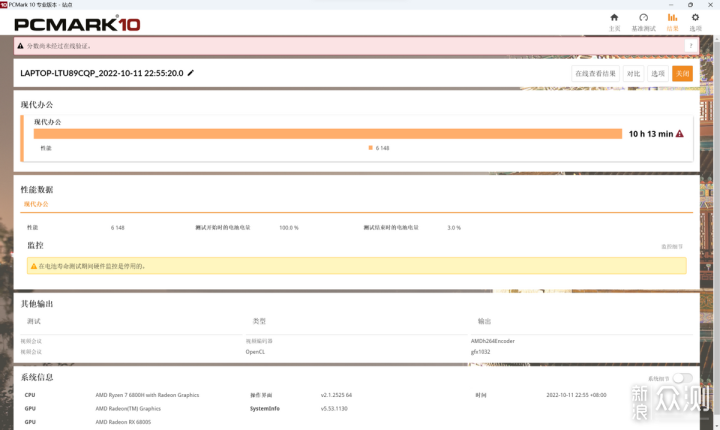720x430 pixels.
Task: Open the Results (结果) bar chart icon
Action: point(672,18)
